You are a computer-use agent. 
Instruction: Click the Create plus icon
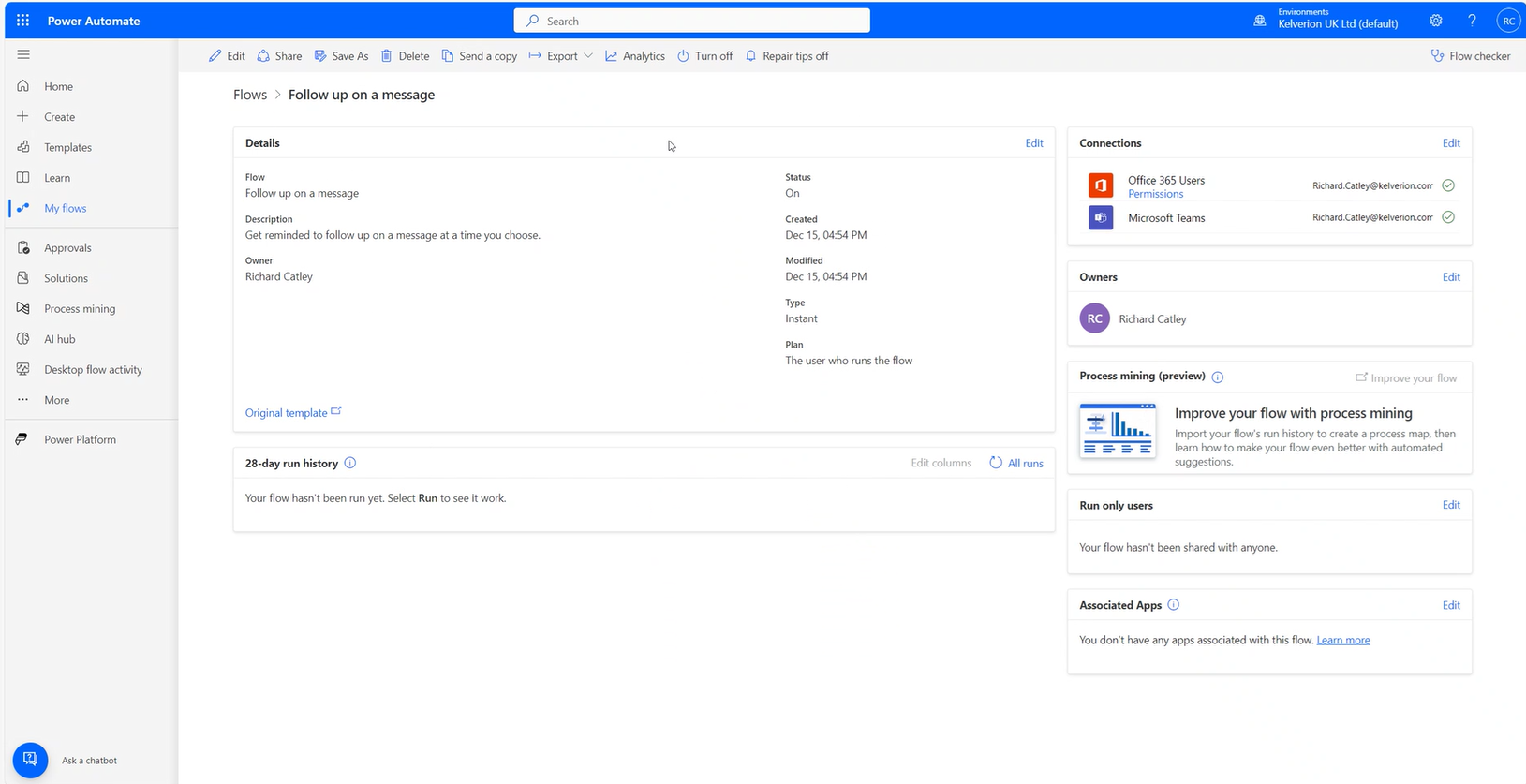coord(23,116)
